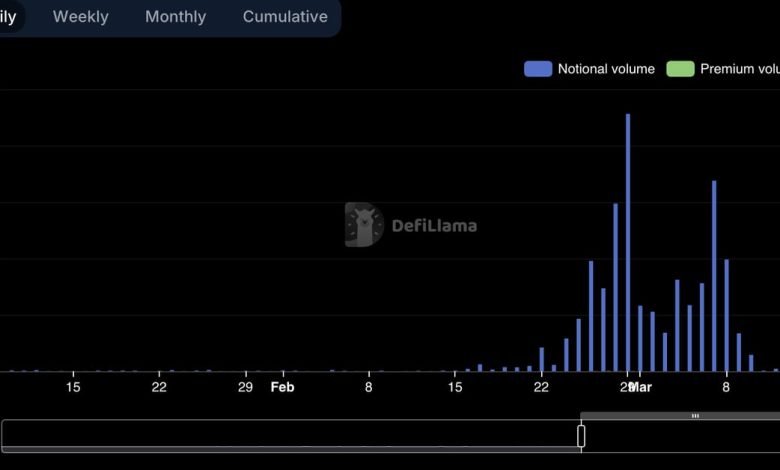Click the left handle of the time range slider
This screenshot has width=780, height=470.
point(581,436)
